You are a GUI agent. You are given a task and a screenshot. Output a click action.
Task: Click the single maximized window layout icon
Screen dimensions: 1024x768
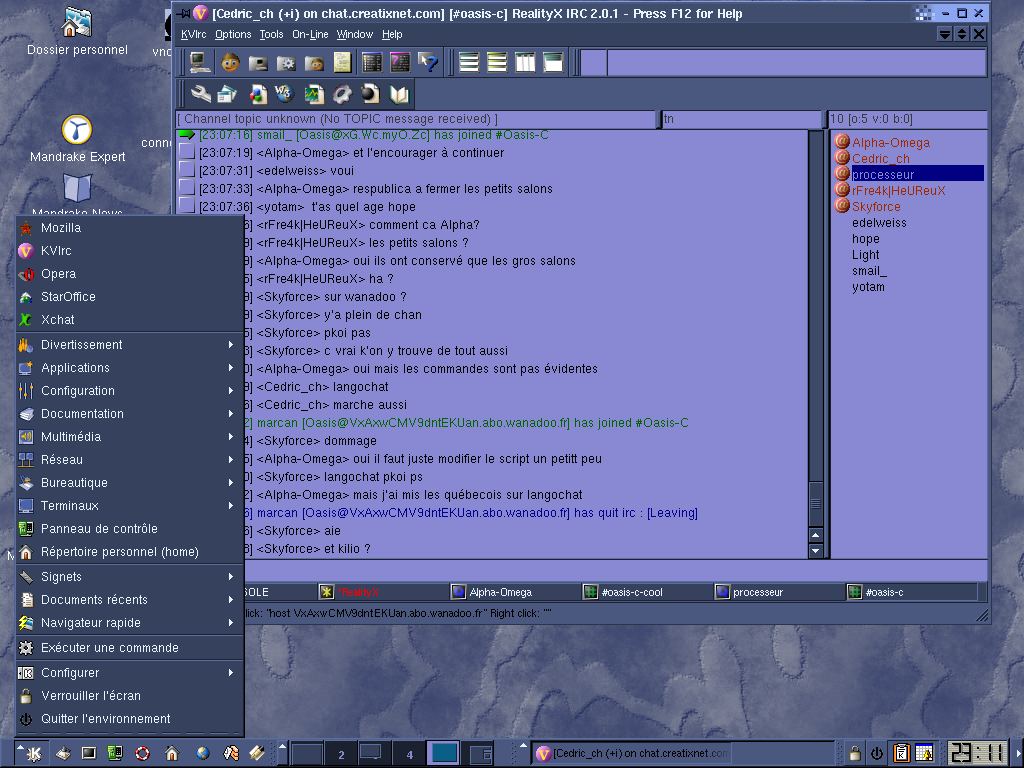pyautogui.click(x=553, y=63)
